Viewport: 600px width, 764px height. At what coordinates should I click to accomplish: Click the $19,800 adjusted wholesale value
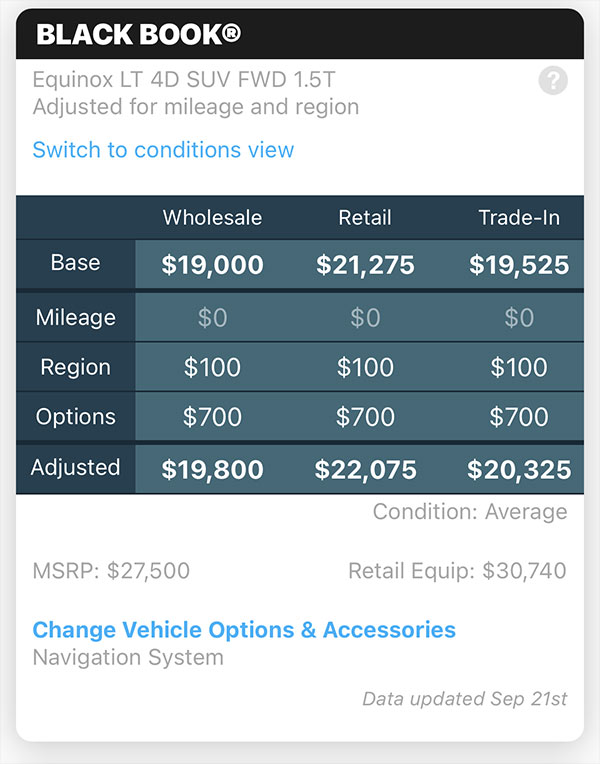pyautogui.click(x=212, y=469)
